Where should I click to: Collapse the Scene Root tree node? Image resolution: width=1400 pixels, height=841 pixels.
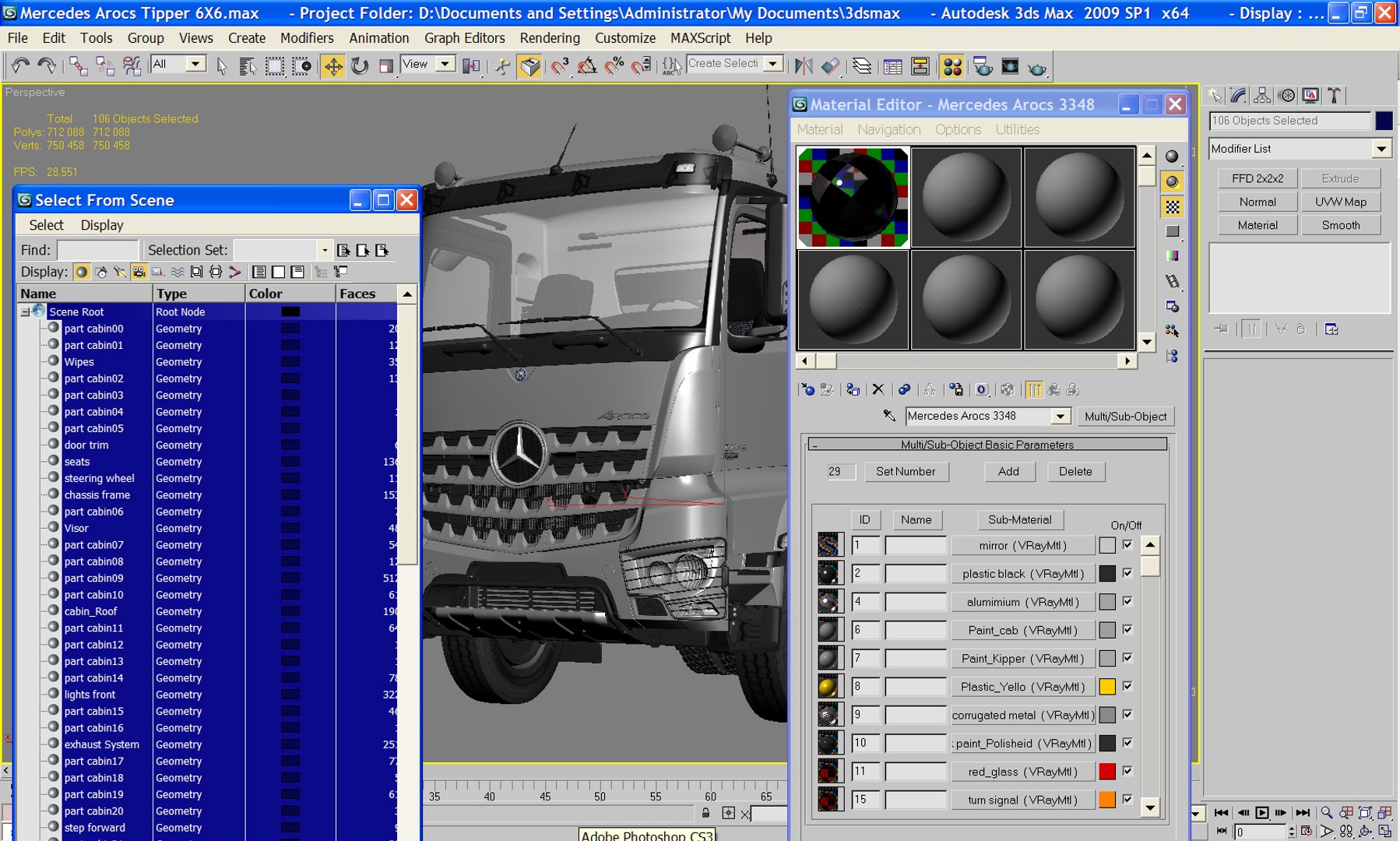coord(25,311)
